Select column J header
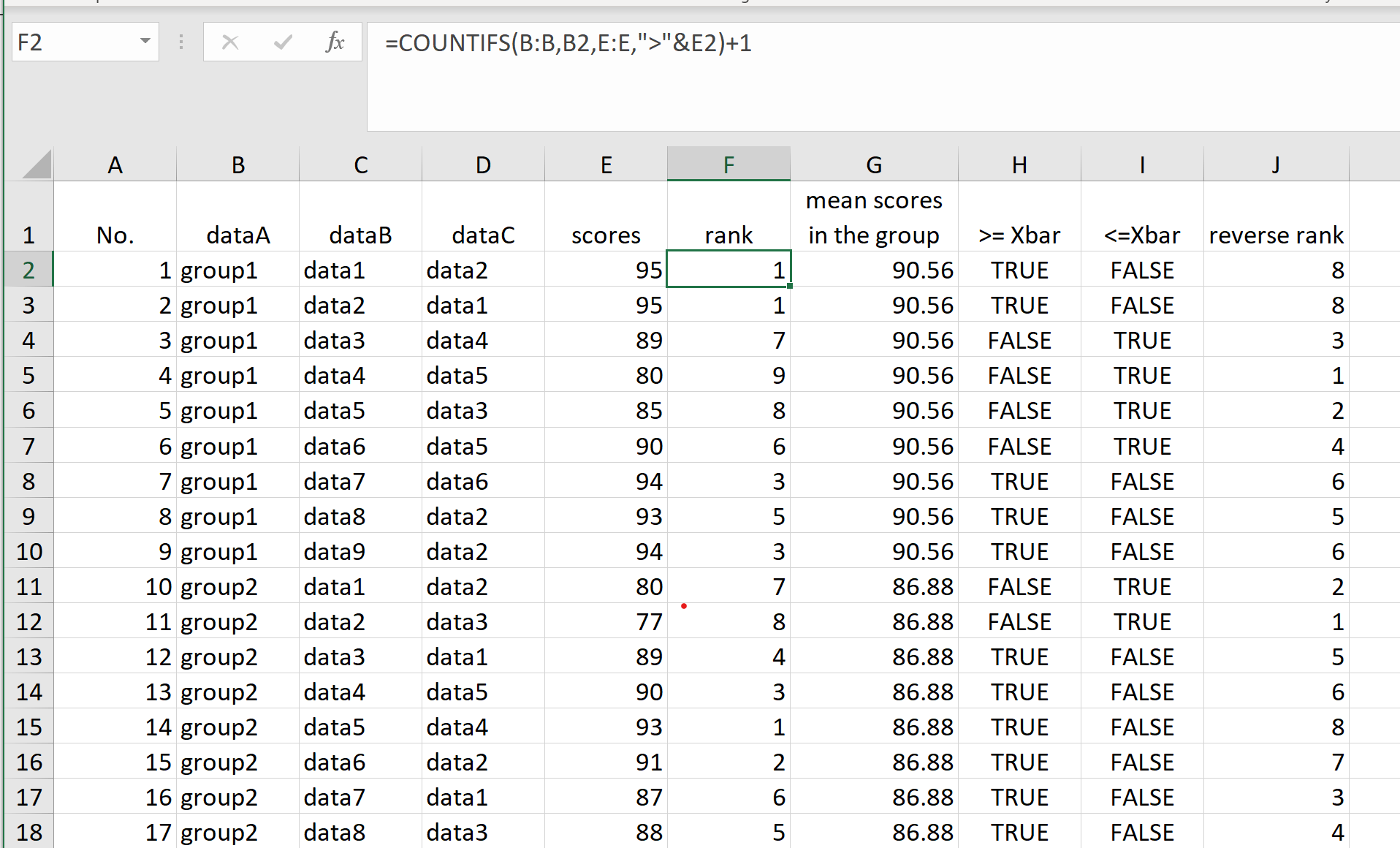Image resolution: width=1400 pixels, height=848 pixels. tap(1276, 164)
